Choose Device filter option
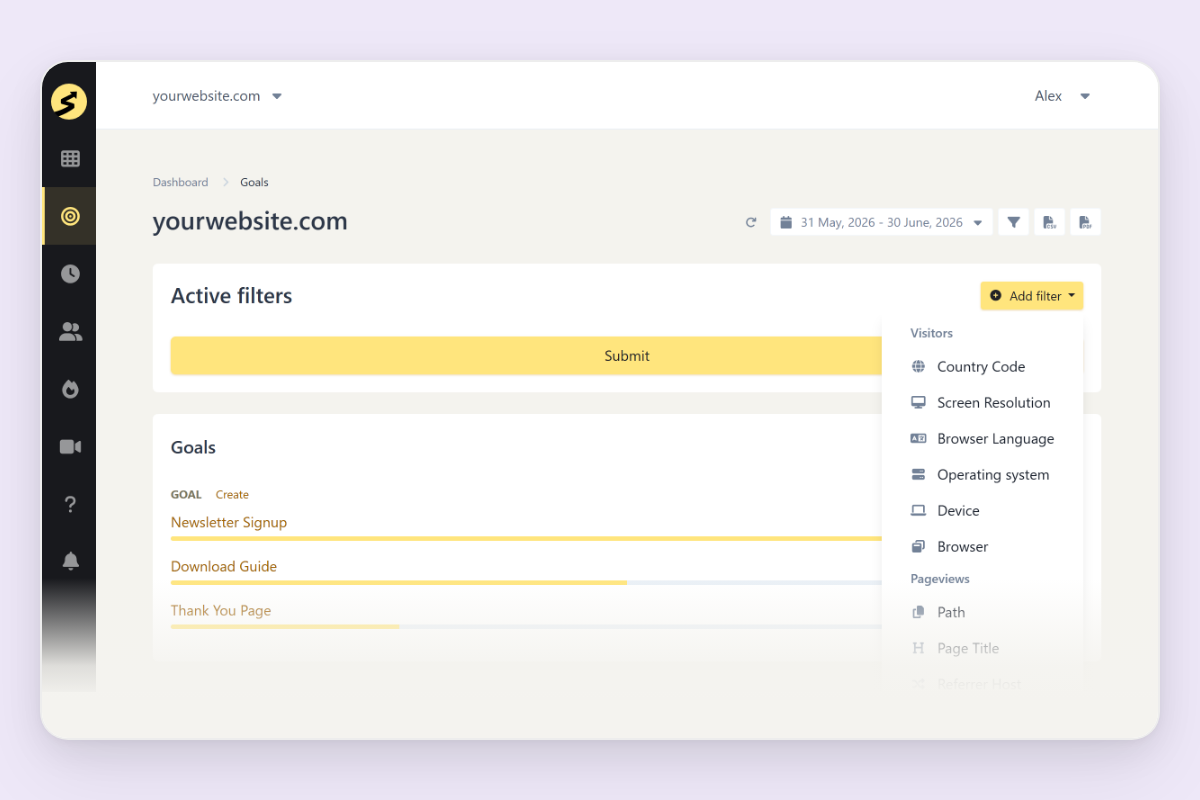Viewport: 1200px width, 800px height. click(x=981, y=511)
